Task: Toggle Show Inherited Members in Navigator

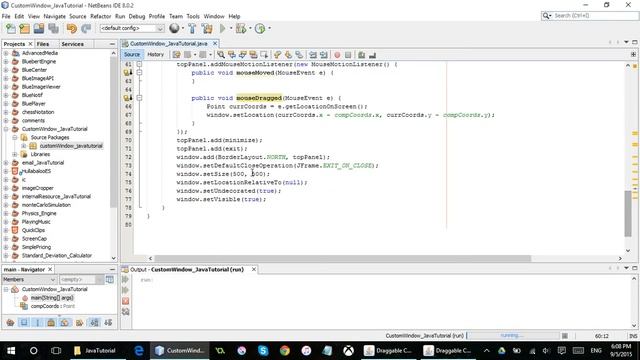Action: 10,323
